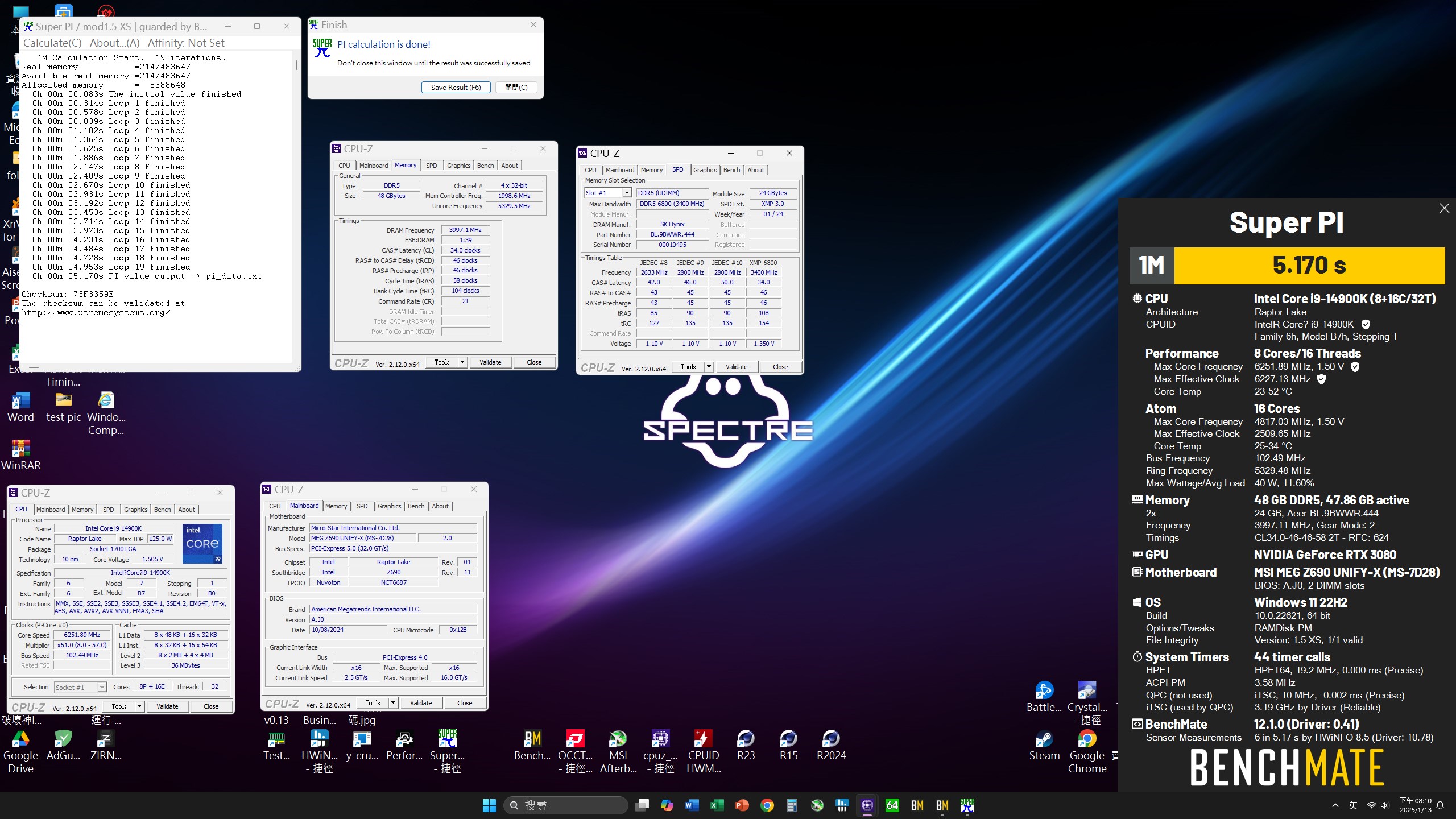Image resolution: width=1456 pixels, height=819 pixels.
Task: Click the taskbar search box
Action: click(566, 805)
